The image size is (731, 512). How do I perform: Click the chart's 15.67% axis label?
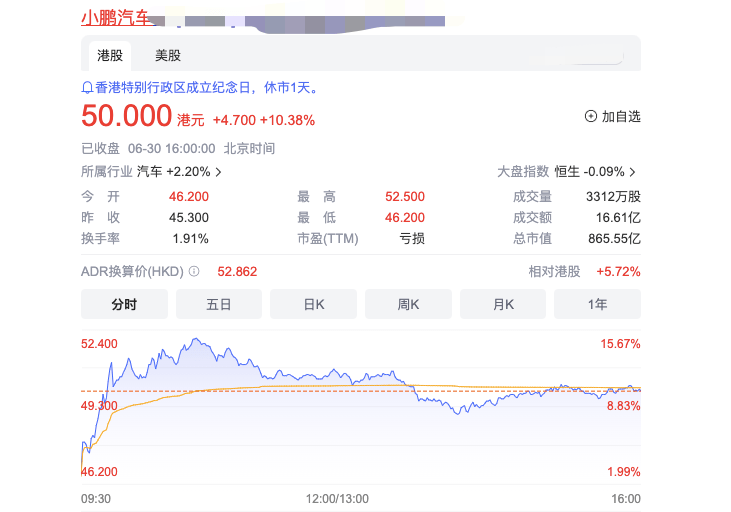(621, 344)
